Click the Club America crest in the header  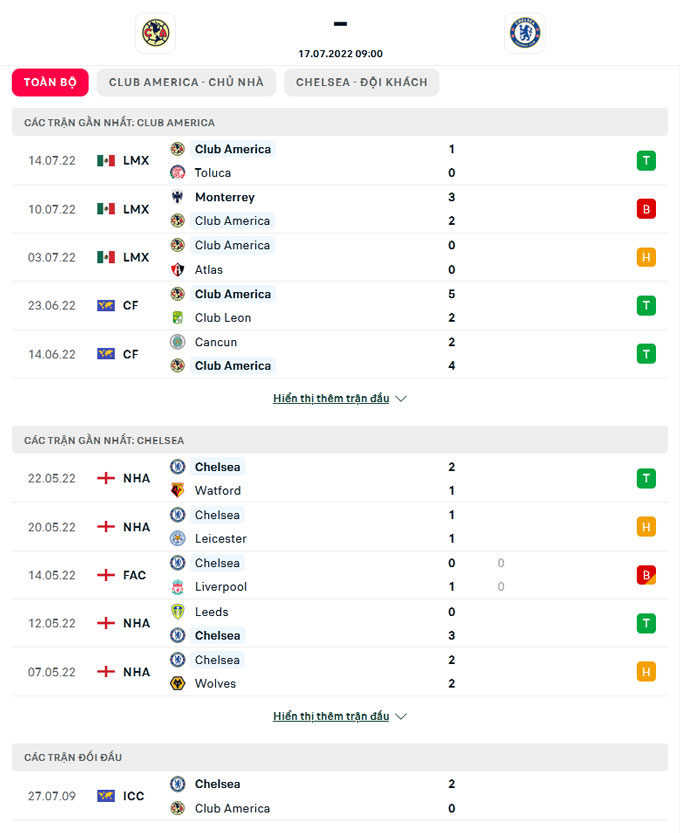click(x=155, y=33)
